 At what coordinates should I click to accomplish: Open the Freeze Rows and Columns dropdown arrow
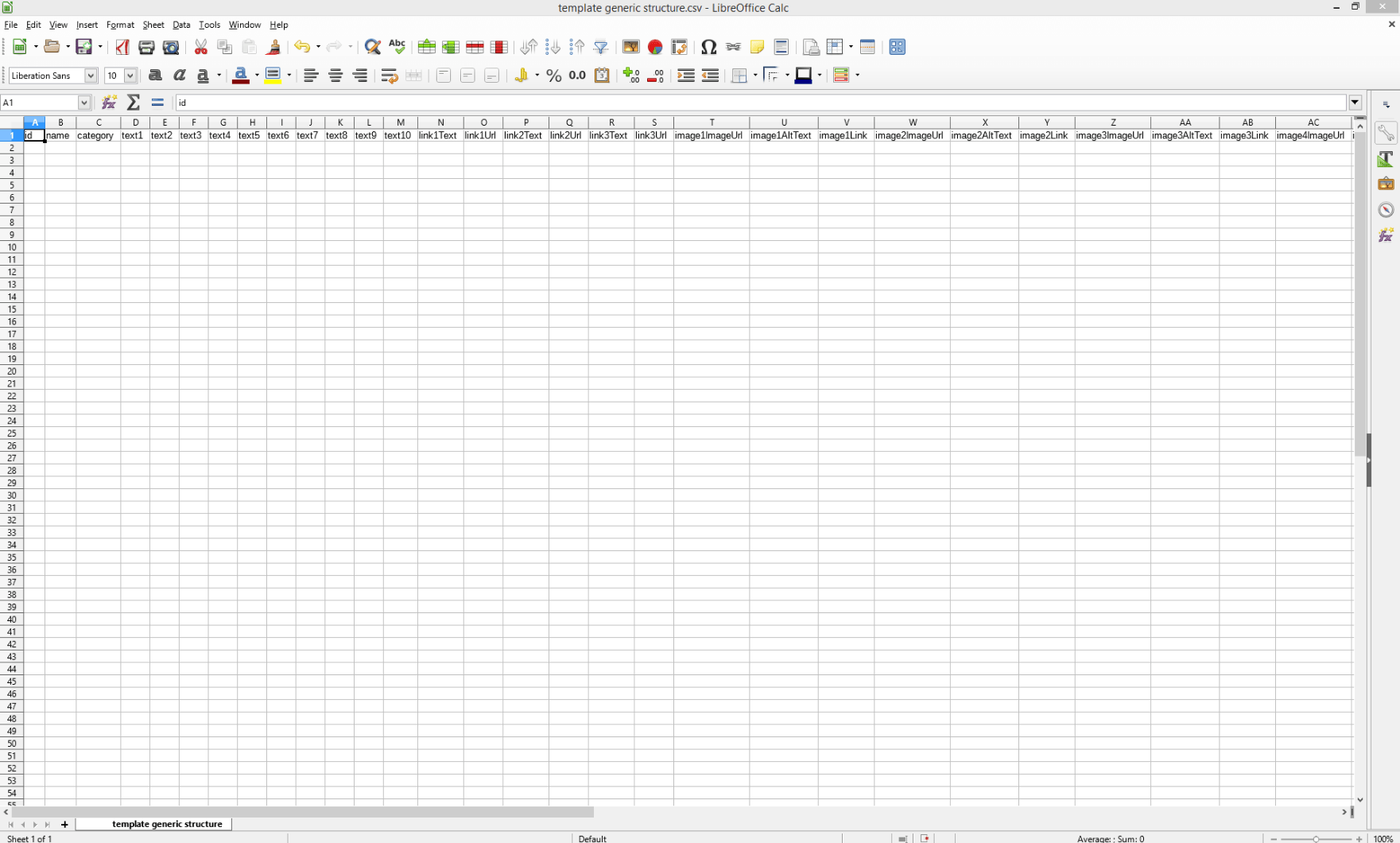click(851, 47)
